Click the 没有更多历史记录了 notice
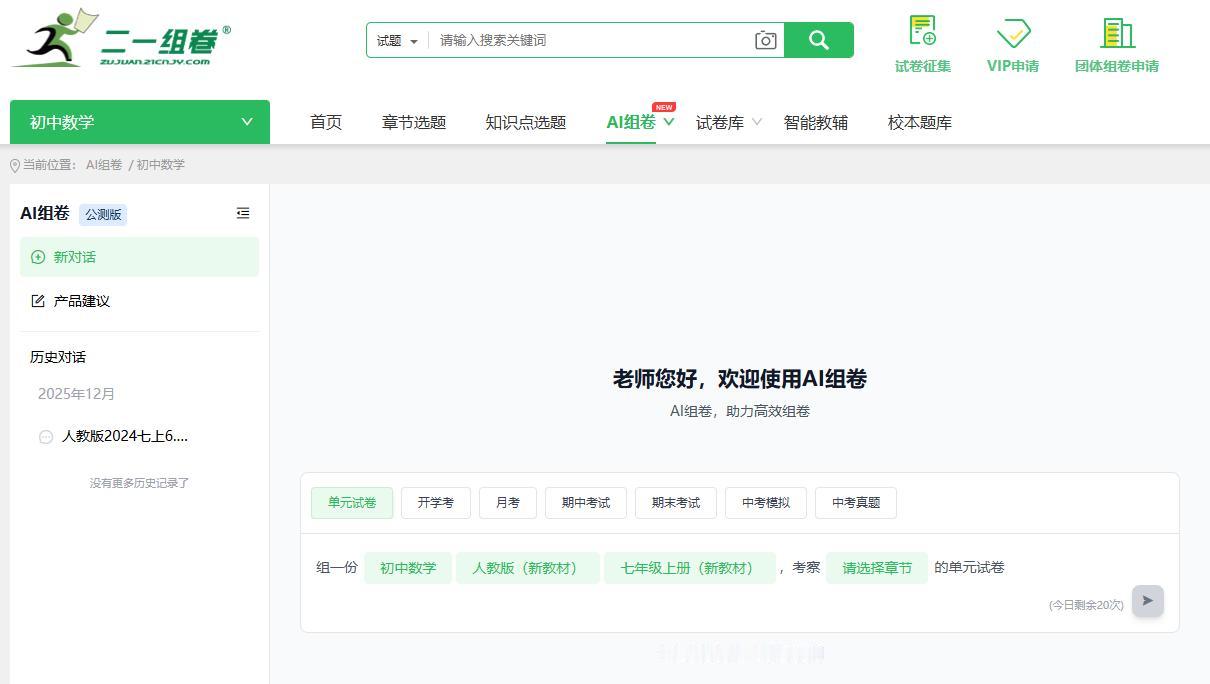Image resolution: width=1210 pixels, height=684 pixels. click(139, 483)
